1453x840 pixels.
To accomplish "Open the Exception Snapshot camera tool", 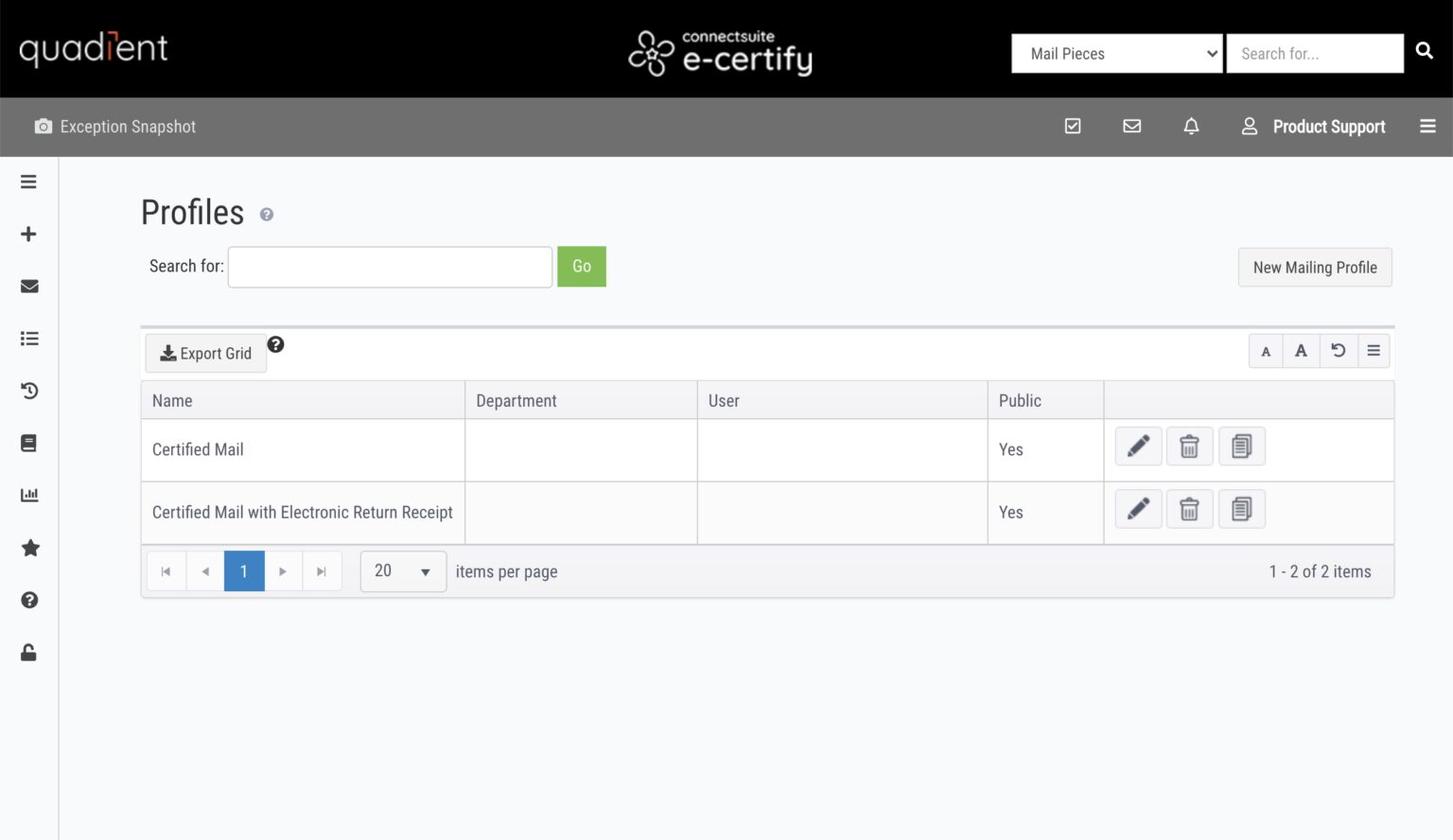I will click(43, 126).
